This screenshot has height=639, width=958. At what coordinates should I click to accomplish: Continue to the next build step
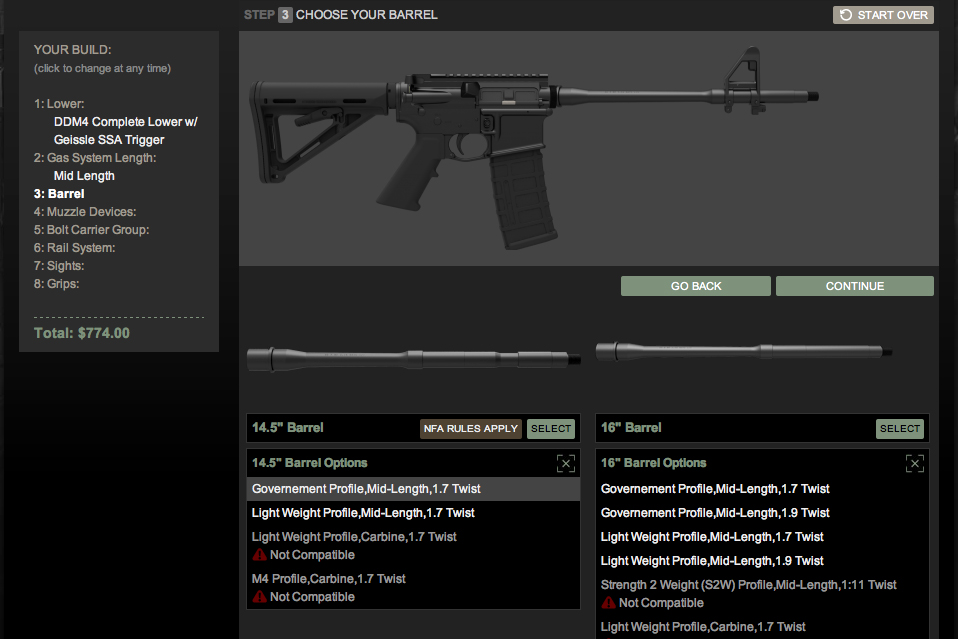(854, 286)
